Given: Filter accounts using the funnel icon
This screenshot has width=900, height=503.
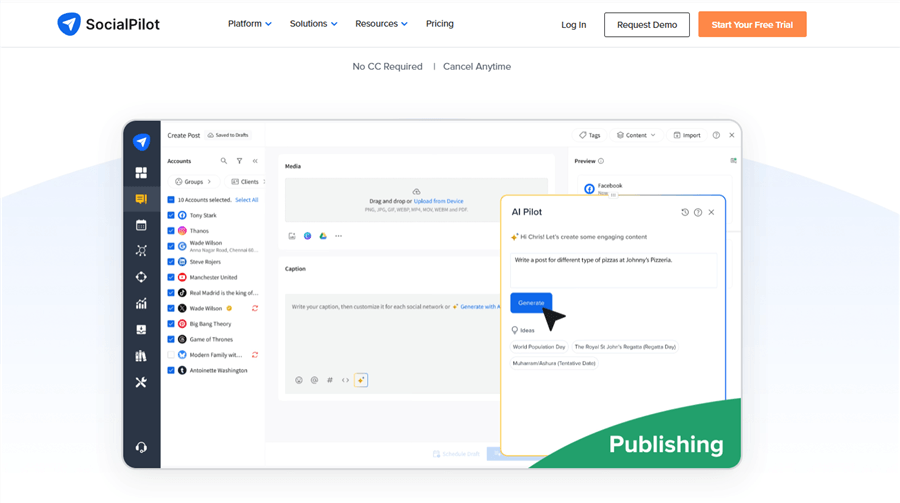Looking at the screenshot, I should tap(239, 161).
